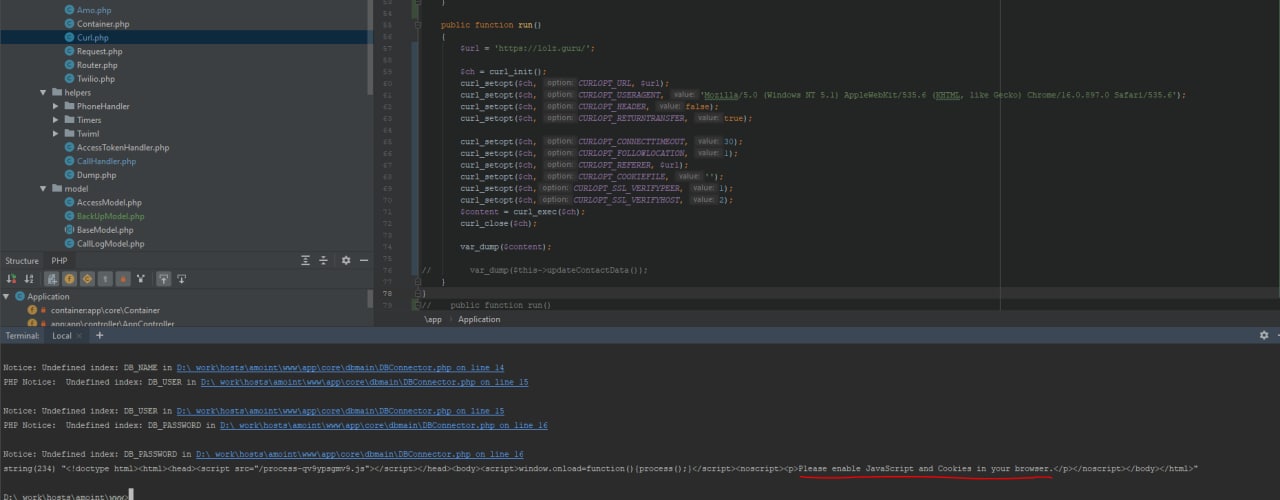Open Dump.php file

tap(96, 175)
